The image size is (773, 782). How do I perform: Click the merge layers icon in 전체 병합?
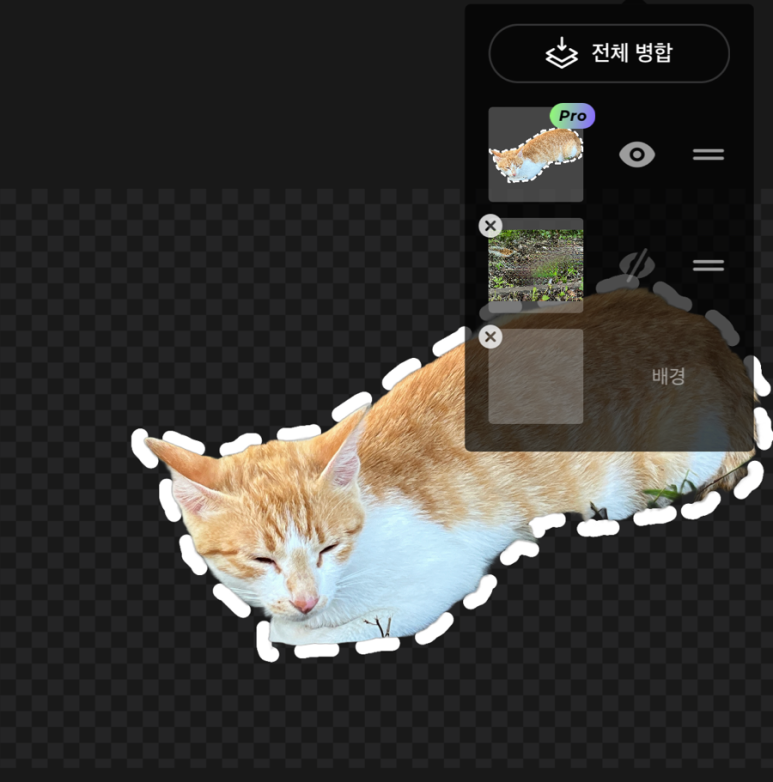click(x=562, y=53)
